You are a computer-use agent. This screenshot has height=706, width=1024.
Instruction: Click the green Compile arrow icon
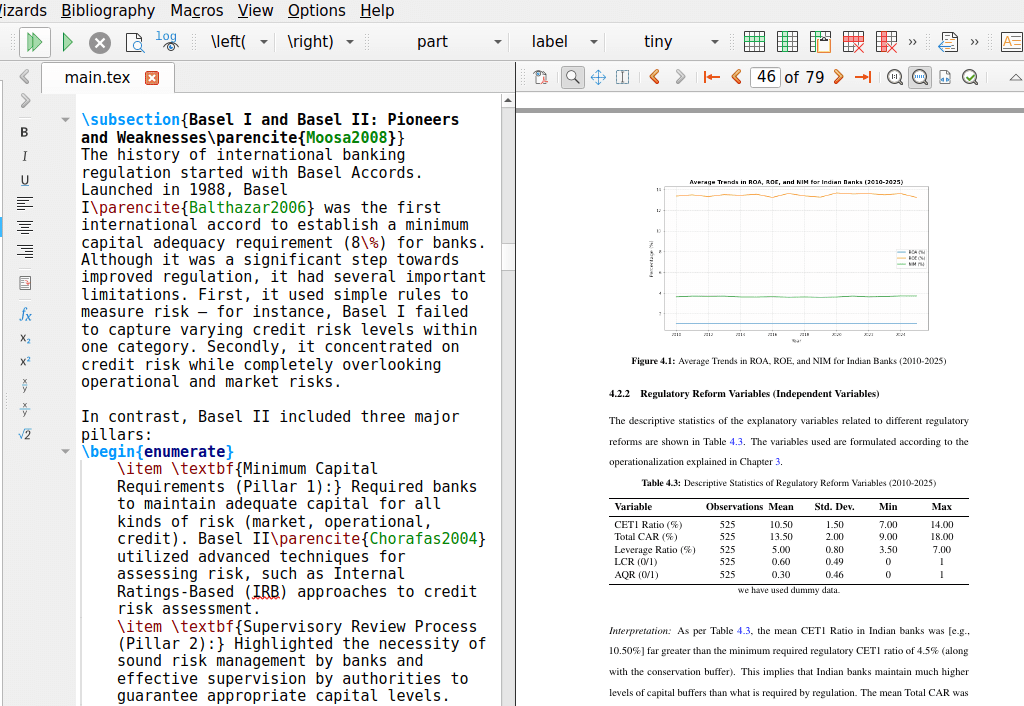coord(67,42)
